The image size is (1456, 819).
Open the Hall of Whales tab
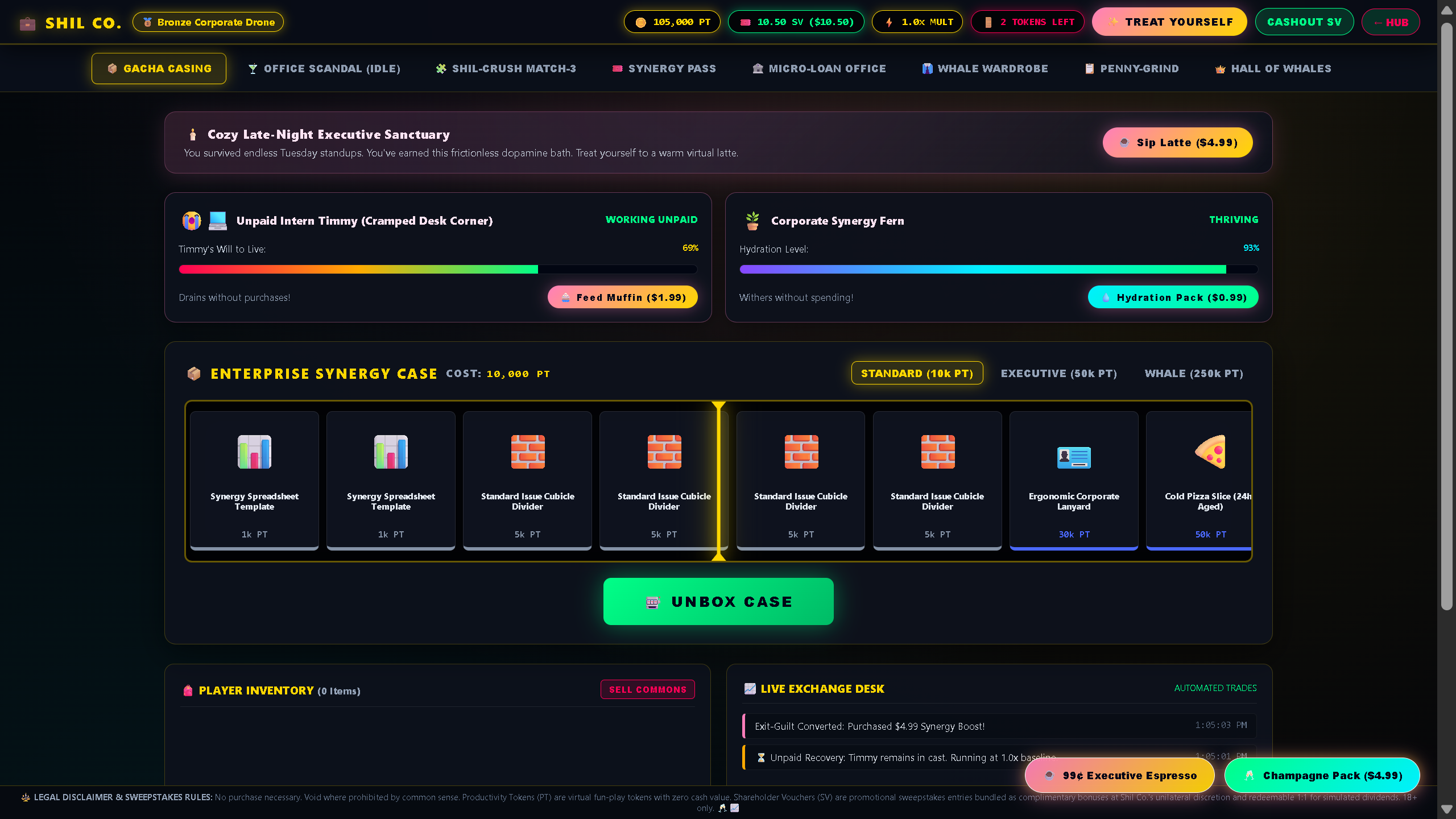(1273, 68)
